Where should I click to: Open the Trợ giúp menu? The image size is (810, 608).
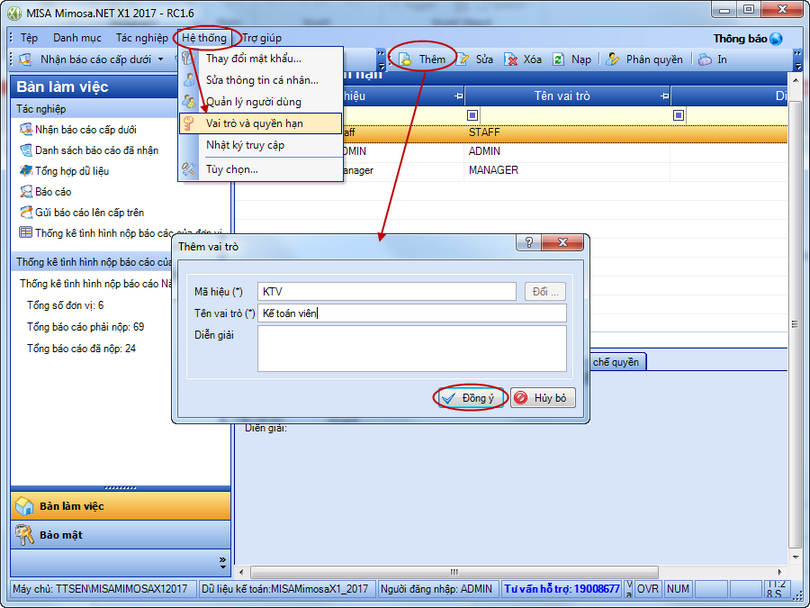pos(262,38)
